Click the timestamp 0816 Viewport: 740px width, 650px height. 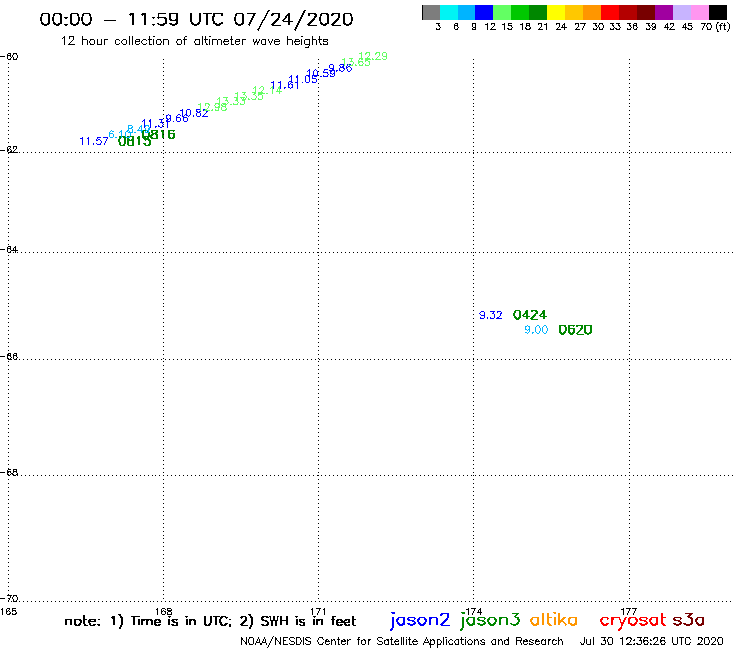pos(159,135)
